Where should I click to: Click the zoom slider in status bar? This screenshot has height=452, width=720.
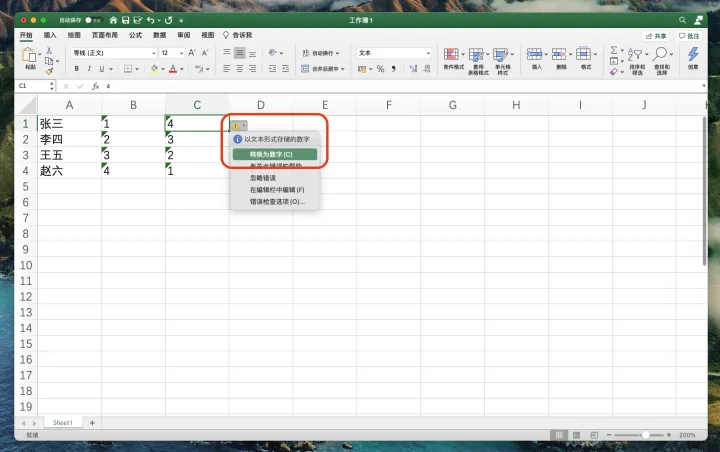pos(645,435)
